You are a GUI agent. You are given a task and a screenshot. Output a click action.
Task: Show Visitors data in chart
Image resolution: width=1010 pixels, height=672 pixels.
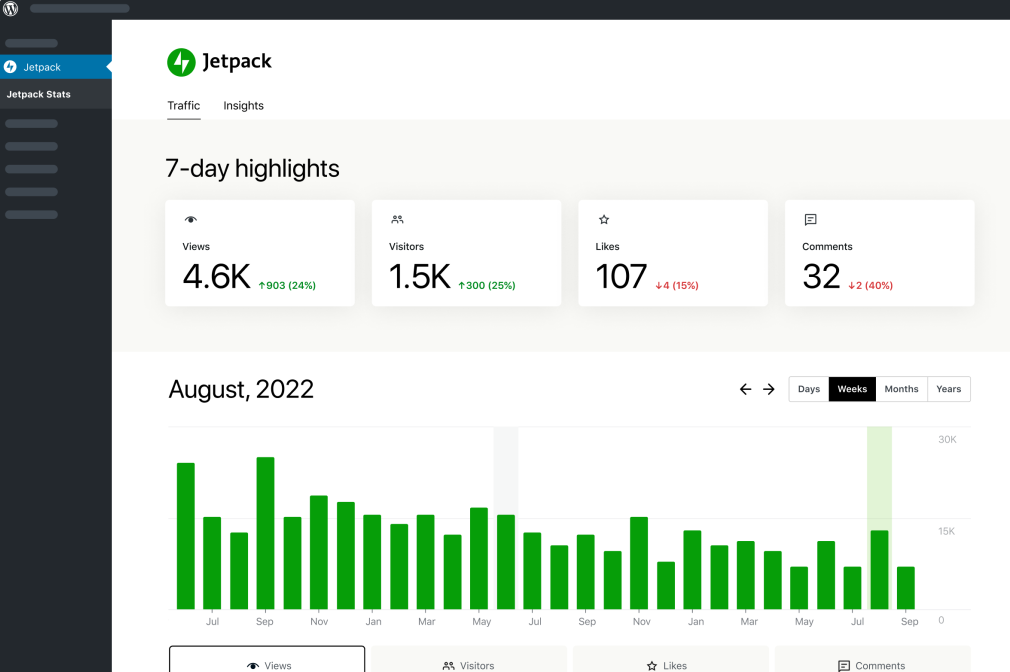coord(469,660)
